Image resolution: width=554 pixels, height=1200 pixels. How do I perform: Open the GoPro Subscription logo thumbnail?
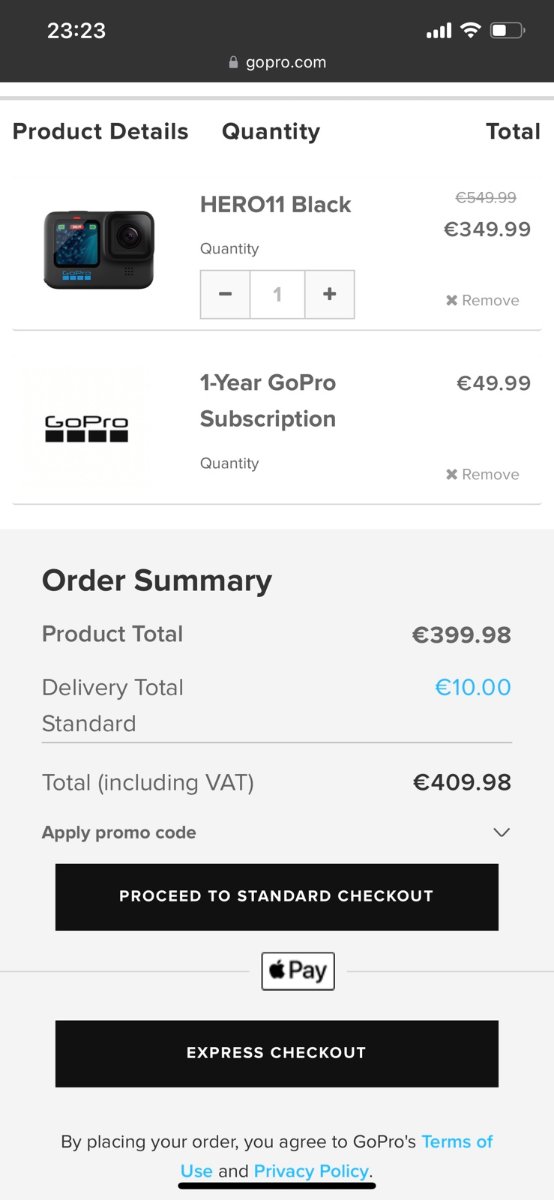point(86,428)
